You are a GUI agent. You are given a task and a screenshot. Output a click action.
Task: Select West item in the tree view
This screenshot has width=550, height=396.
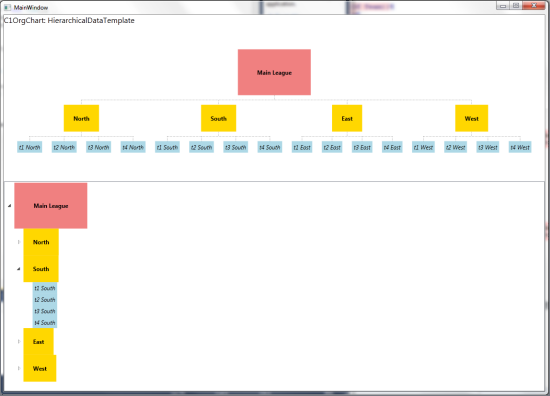click(x=40, y=368)
